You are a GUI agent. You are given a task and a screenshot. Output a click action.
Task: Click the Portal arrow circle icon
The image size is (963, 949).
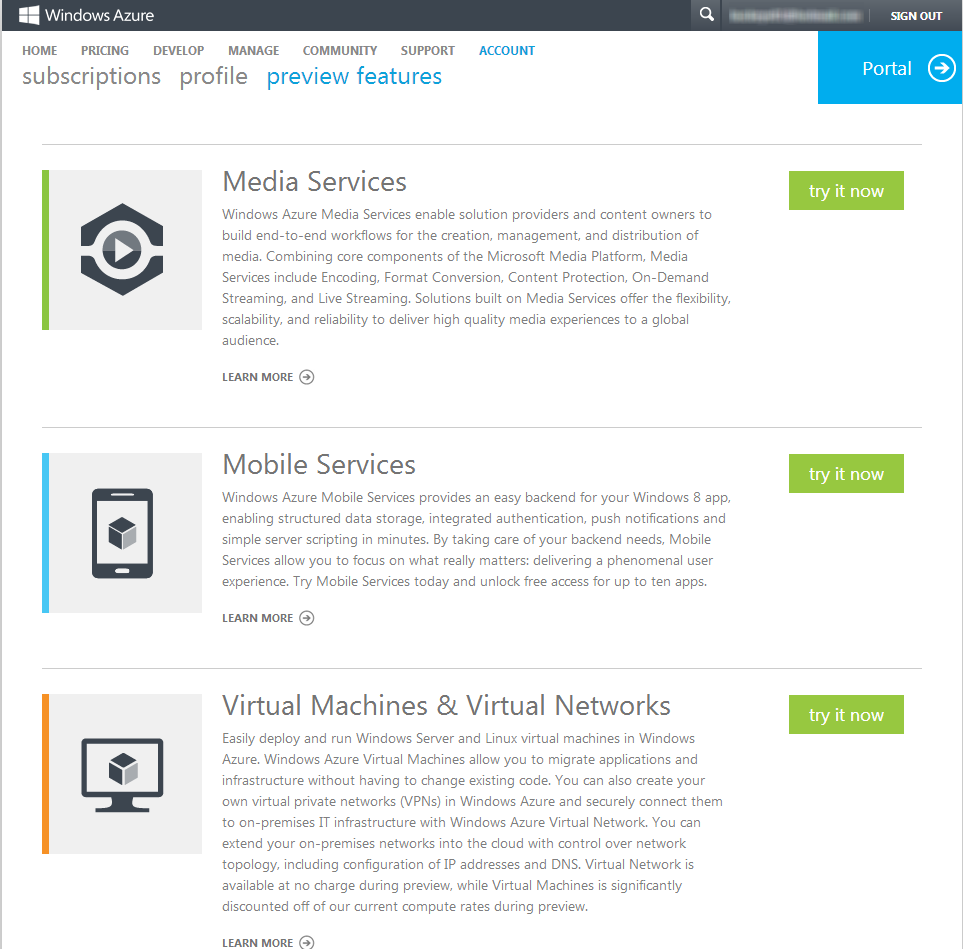click(941, 68)
